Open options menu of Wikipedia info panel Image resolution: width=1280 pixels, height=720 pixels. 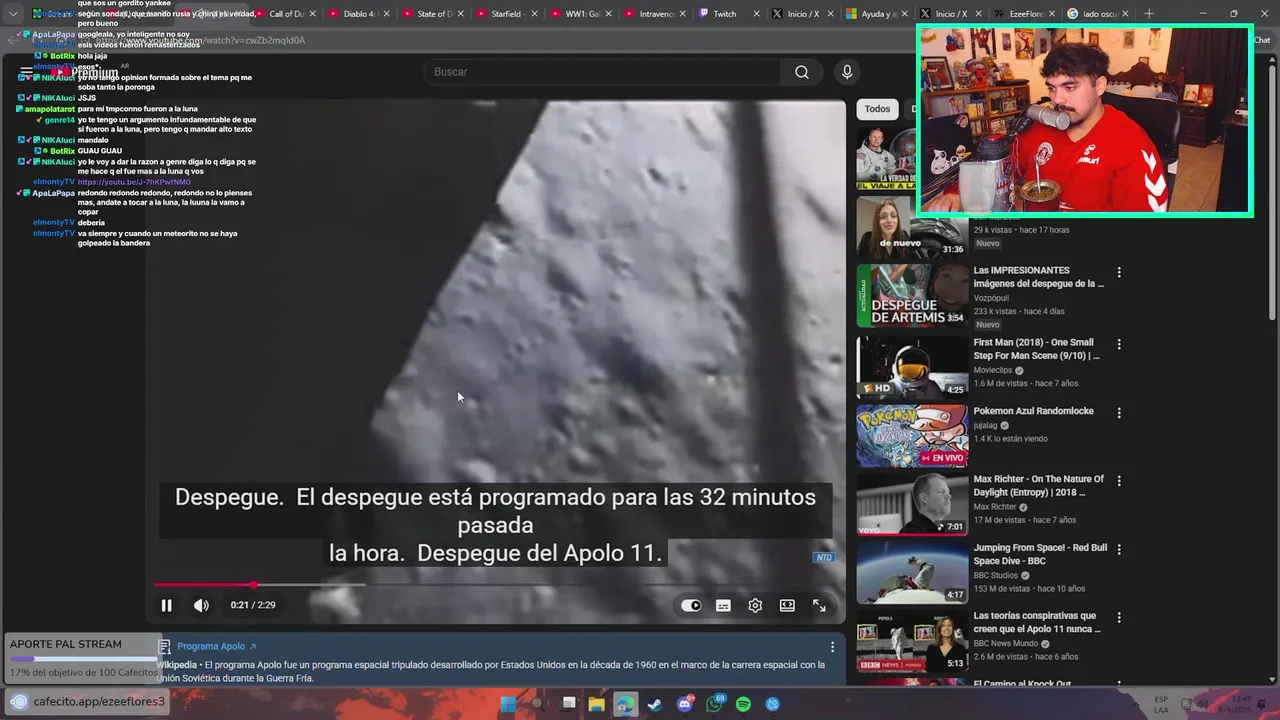click(832, 647)
